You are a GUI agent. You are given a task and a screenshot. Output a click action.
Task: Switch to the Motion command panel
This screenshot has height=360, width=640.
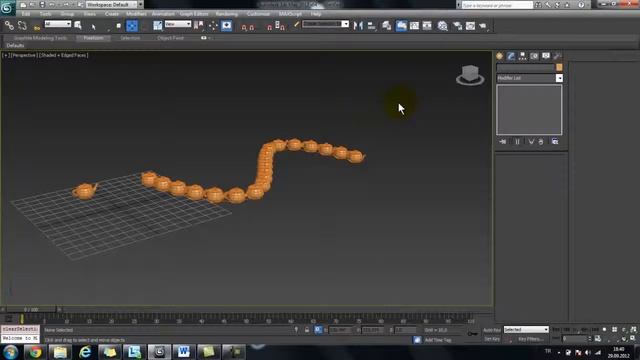(x=534, y=56)
